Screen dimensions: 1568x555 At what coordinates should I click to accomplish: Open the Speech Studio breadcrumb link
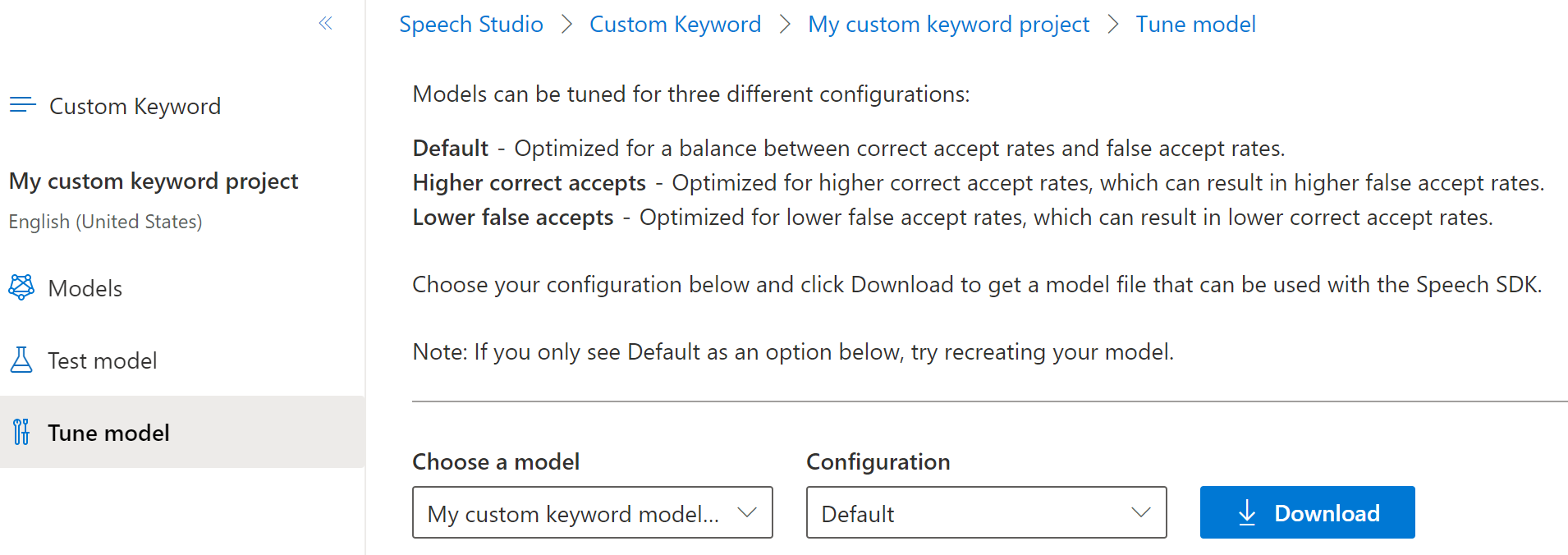[470, 24]
